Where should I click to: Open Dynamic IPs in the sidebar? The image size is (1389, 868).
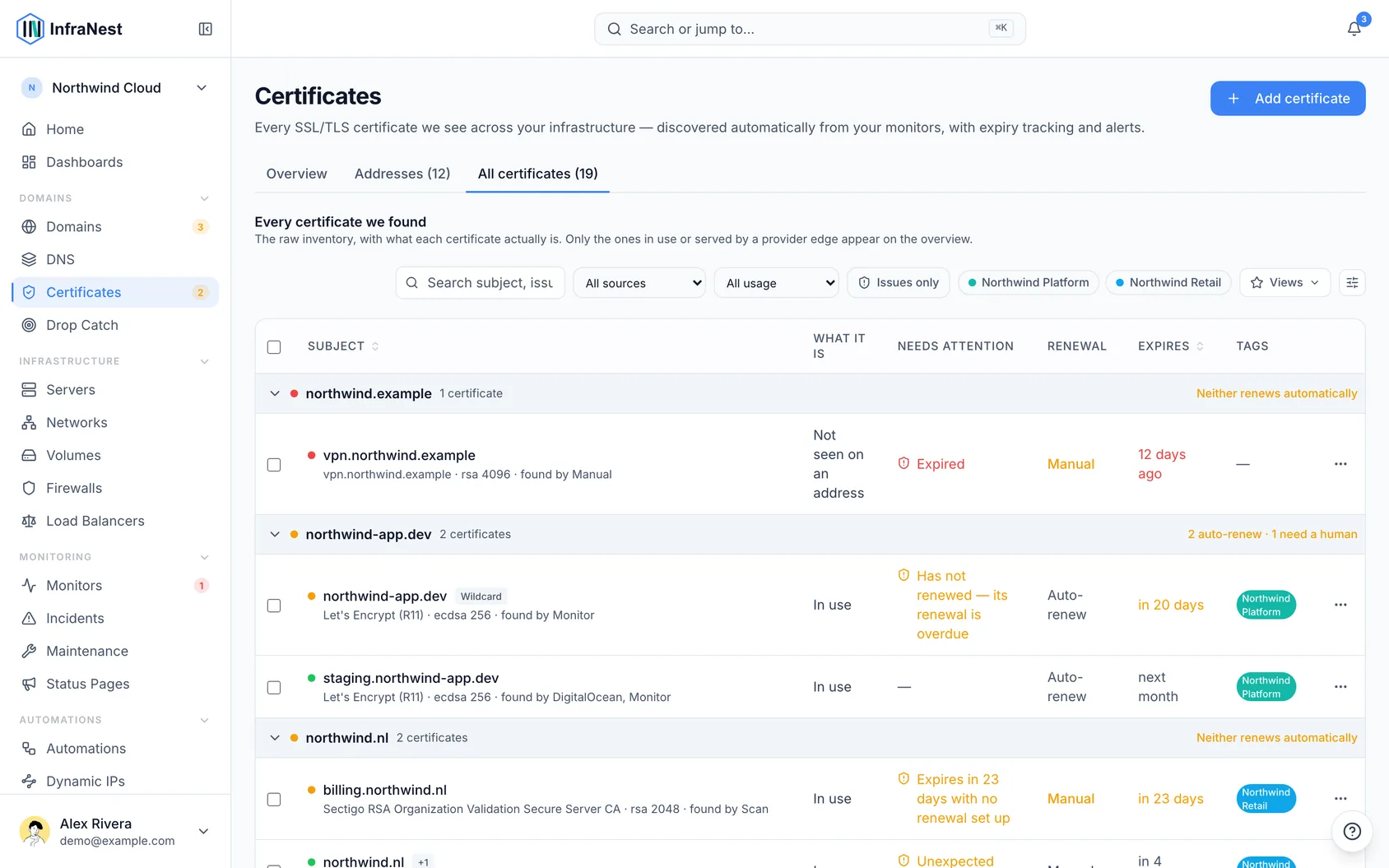(115, 782)
